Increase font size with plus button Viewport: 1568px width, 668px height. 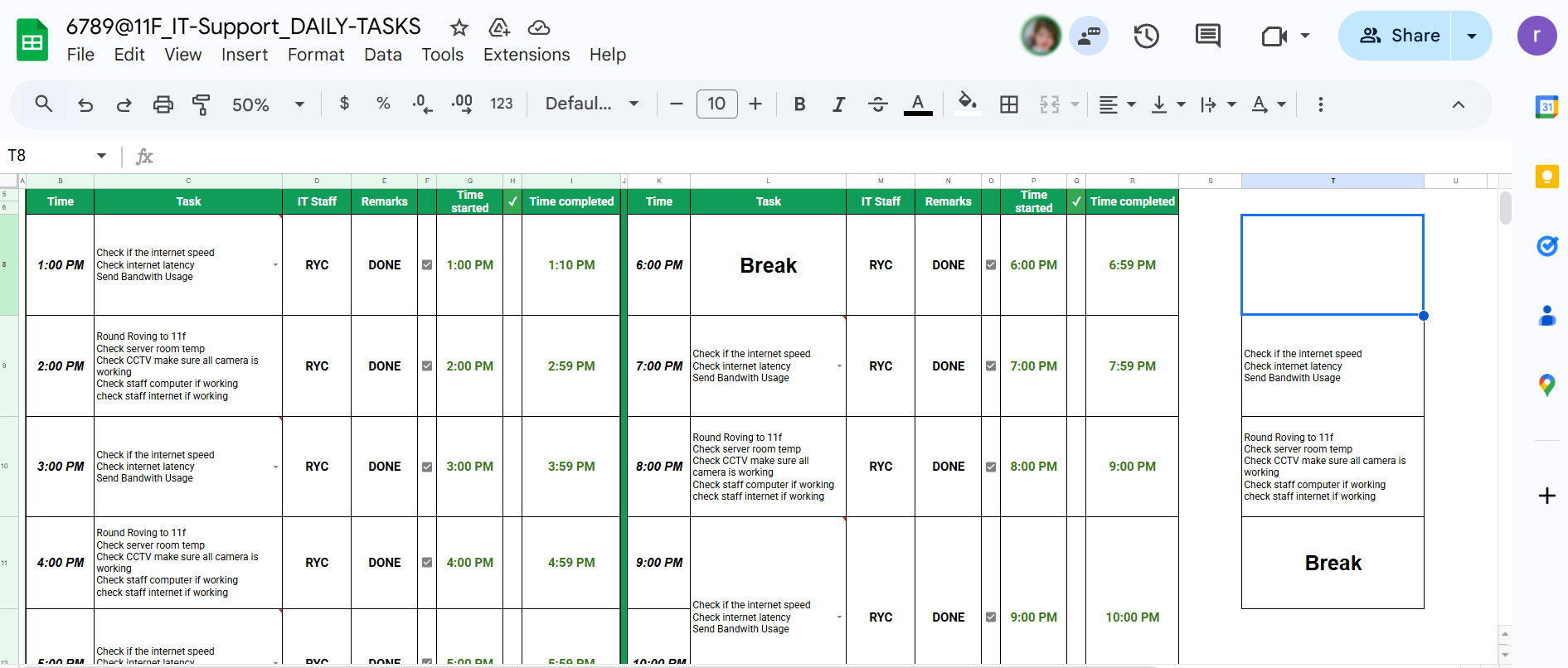pos(755,104)
